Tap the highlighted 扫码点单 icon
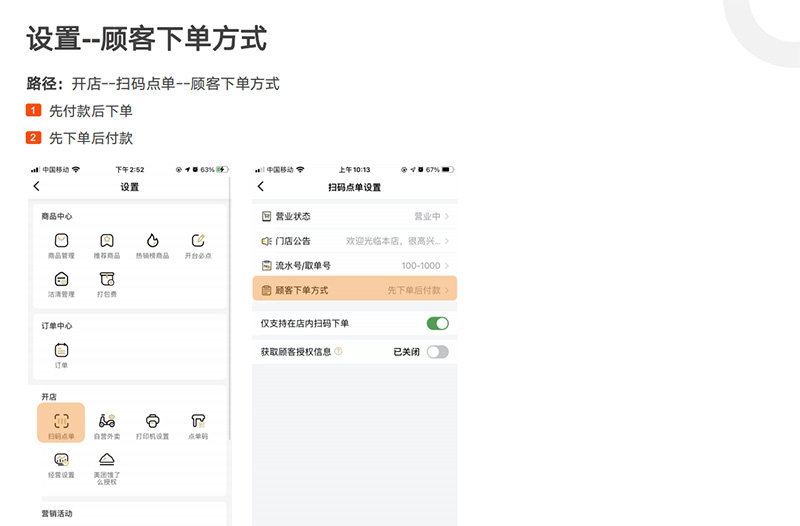This screenshot has width=800, height=526. pos(61,422)
